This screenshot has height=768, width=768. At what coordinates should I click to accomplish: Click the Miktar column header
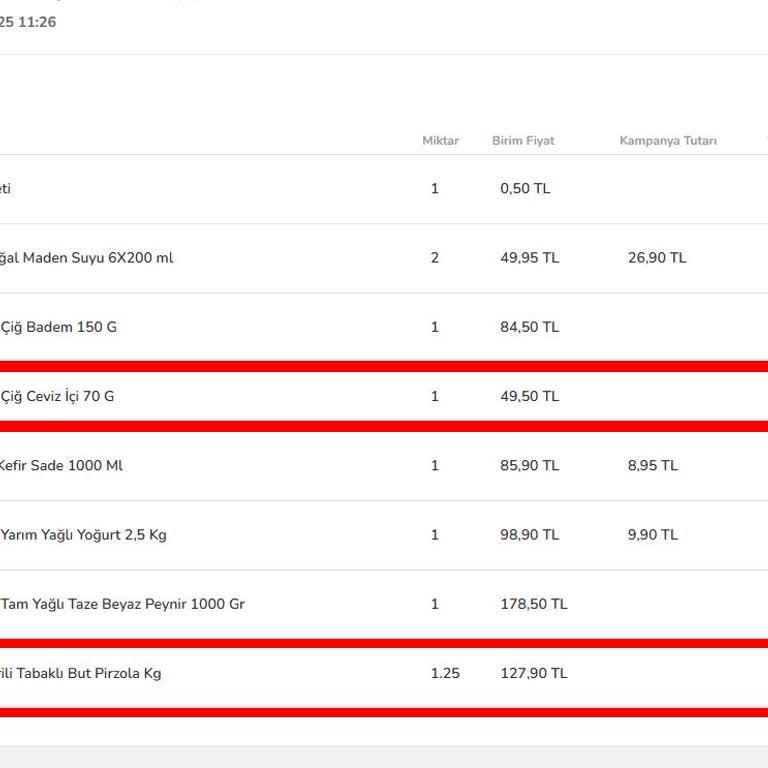coord(440,141)
